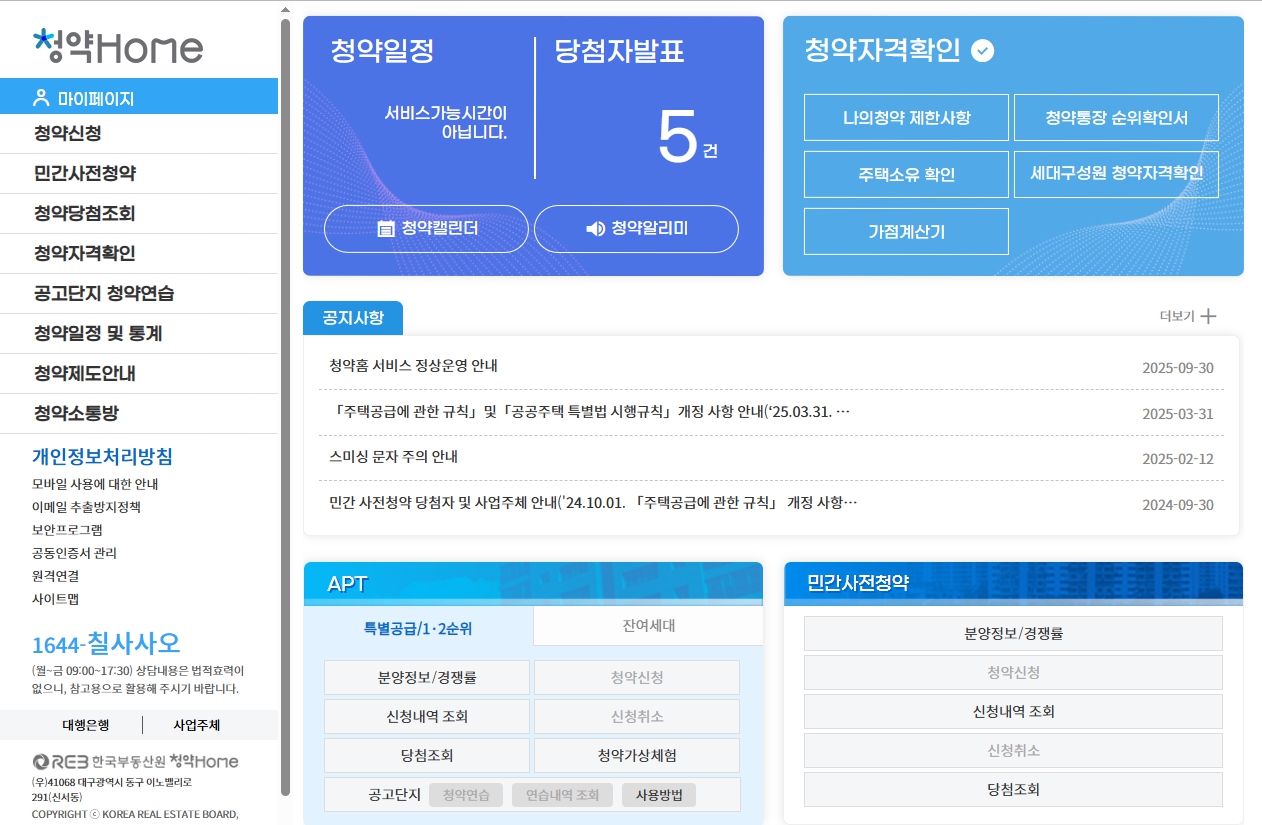Click 민간사전청약 신청취소 button
The image size is (1262, 825).
(x=1013, y=750)
